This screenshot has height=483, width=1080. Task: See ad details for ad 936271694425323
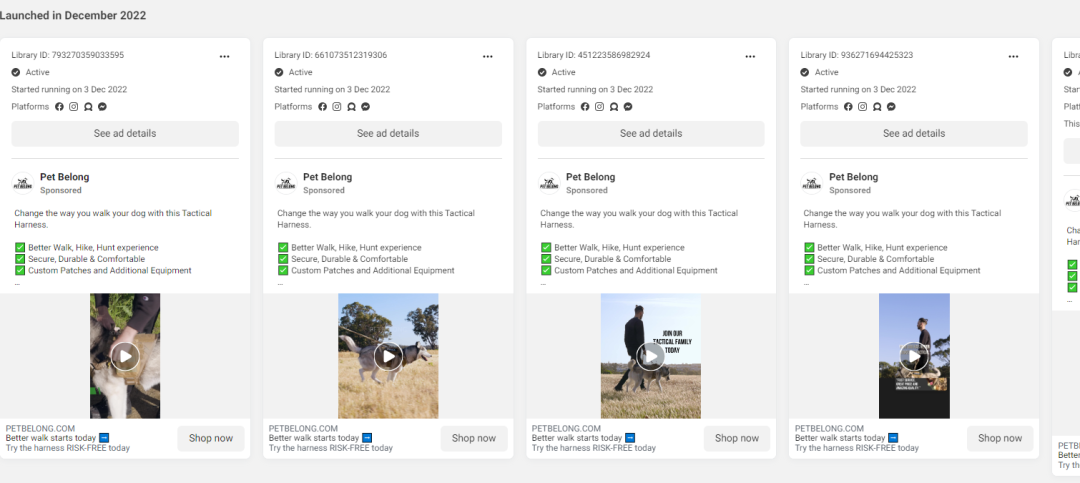914,134
